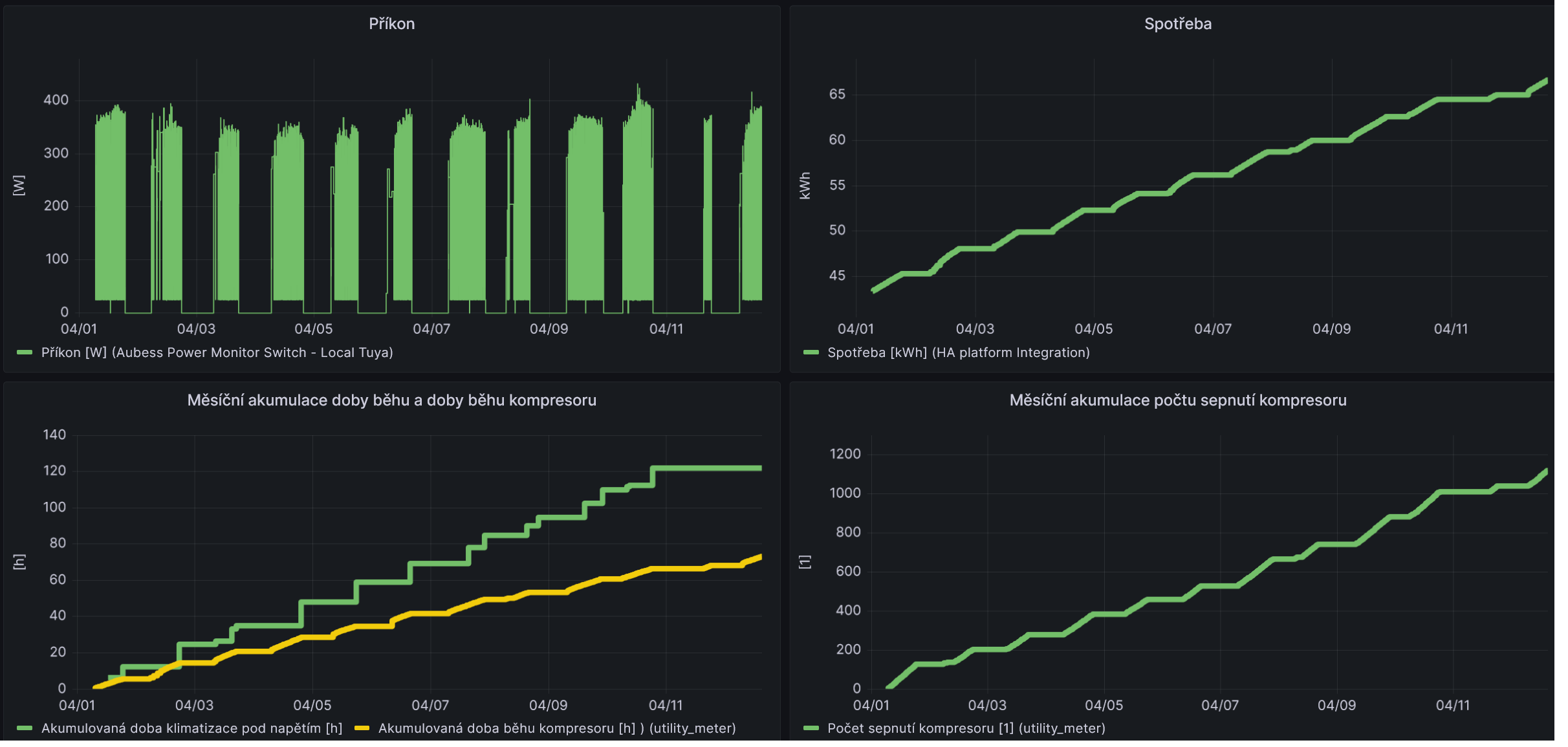Viewport: 1568px width, 747px height.
Task: Toggle the Akumulovaná doba klimatizace pod napětím legend
Action: tap(191, 728)
